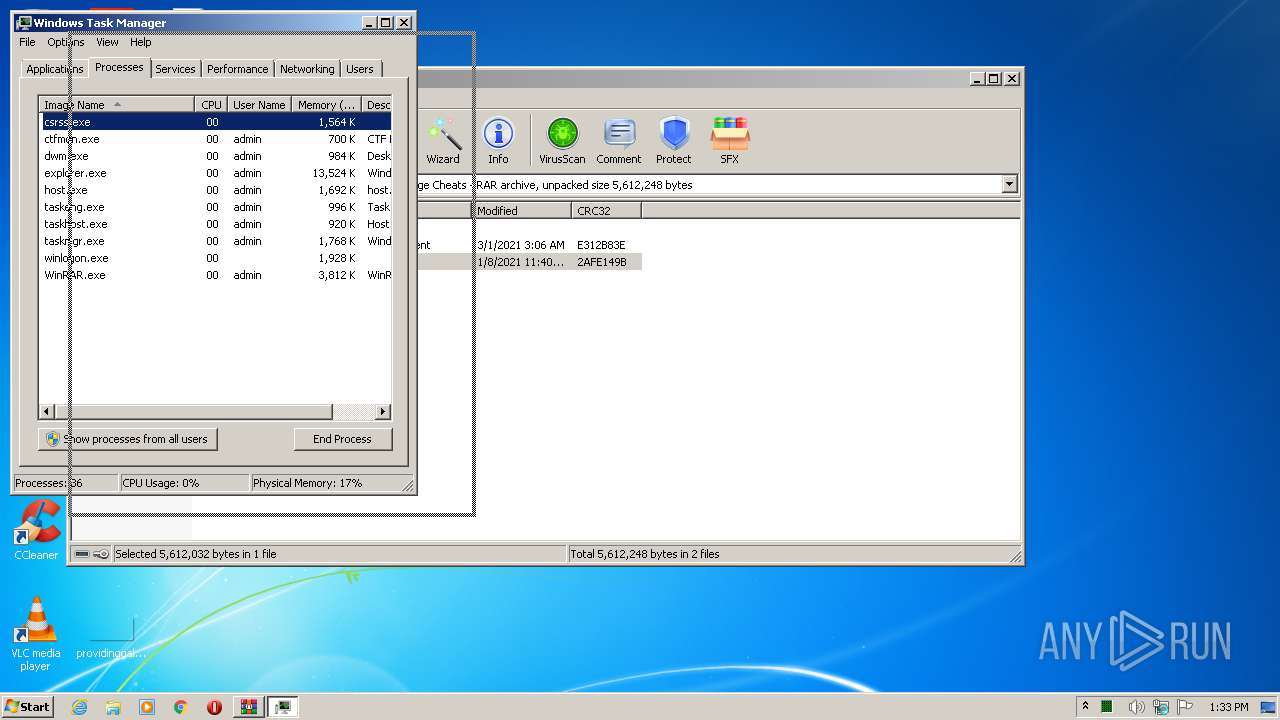Open the volume speaker tray icon
Image resolution: width=1280 pixels, height=720 pixels.
(1138, 707)
